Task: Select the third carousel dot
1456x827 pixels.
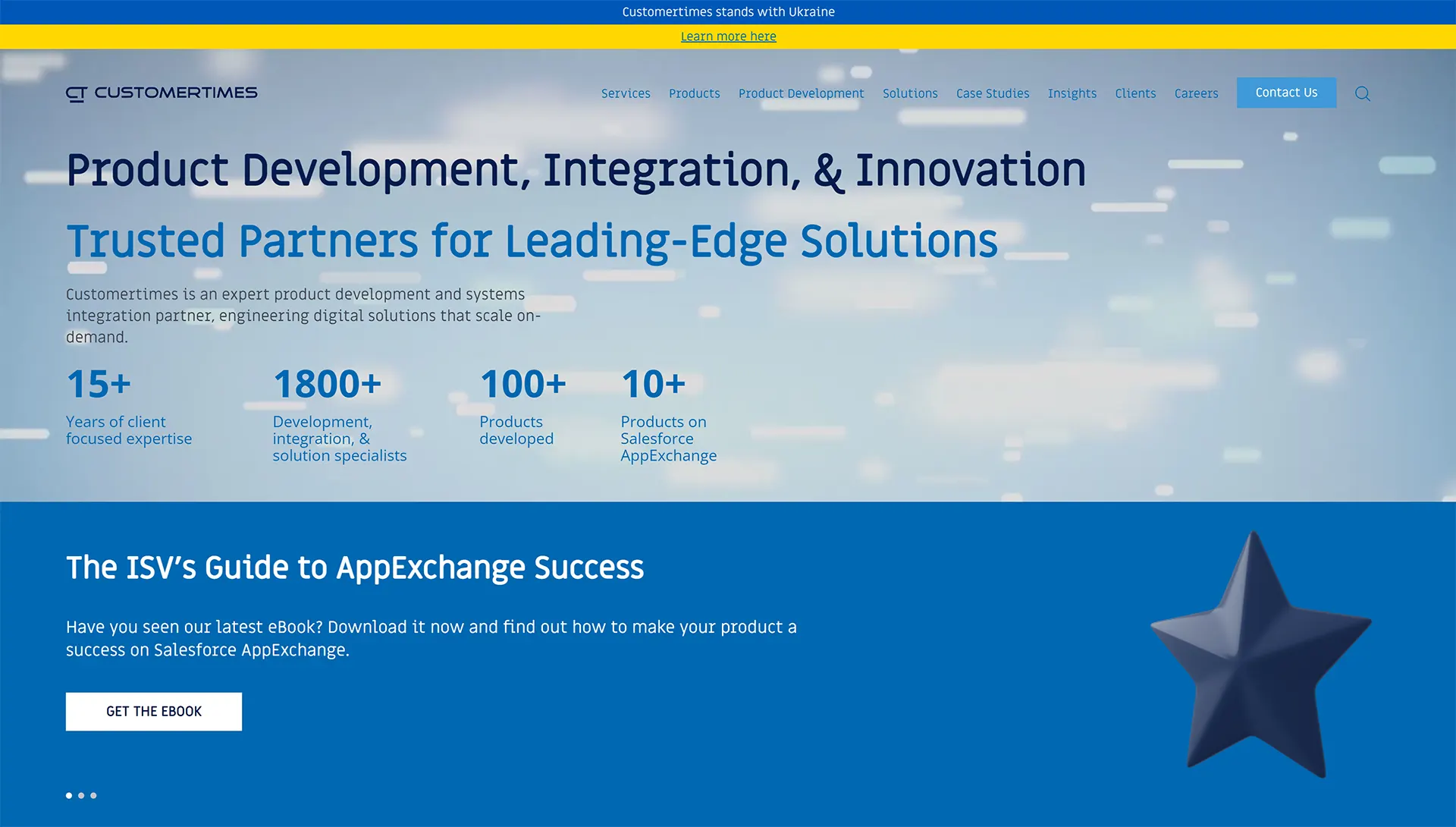Action: point(93,795)
